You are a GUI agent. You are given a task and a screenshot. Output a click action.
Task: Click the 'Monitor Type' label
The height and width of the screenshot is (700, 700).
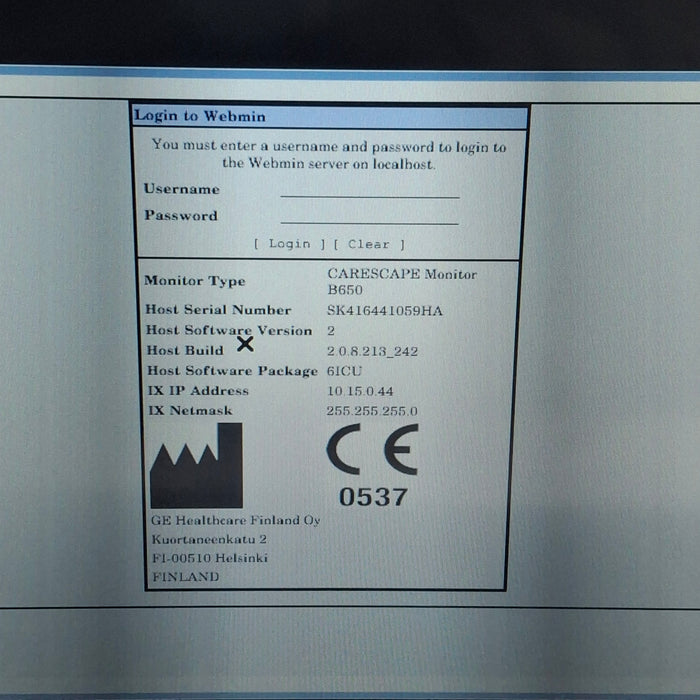[x=195, y=281]
